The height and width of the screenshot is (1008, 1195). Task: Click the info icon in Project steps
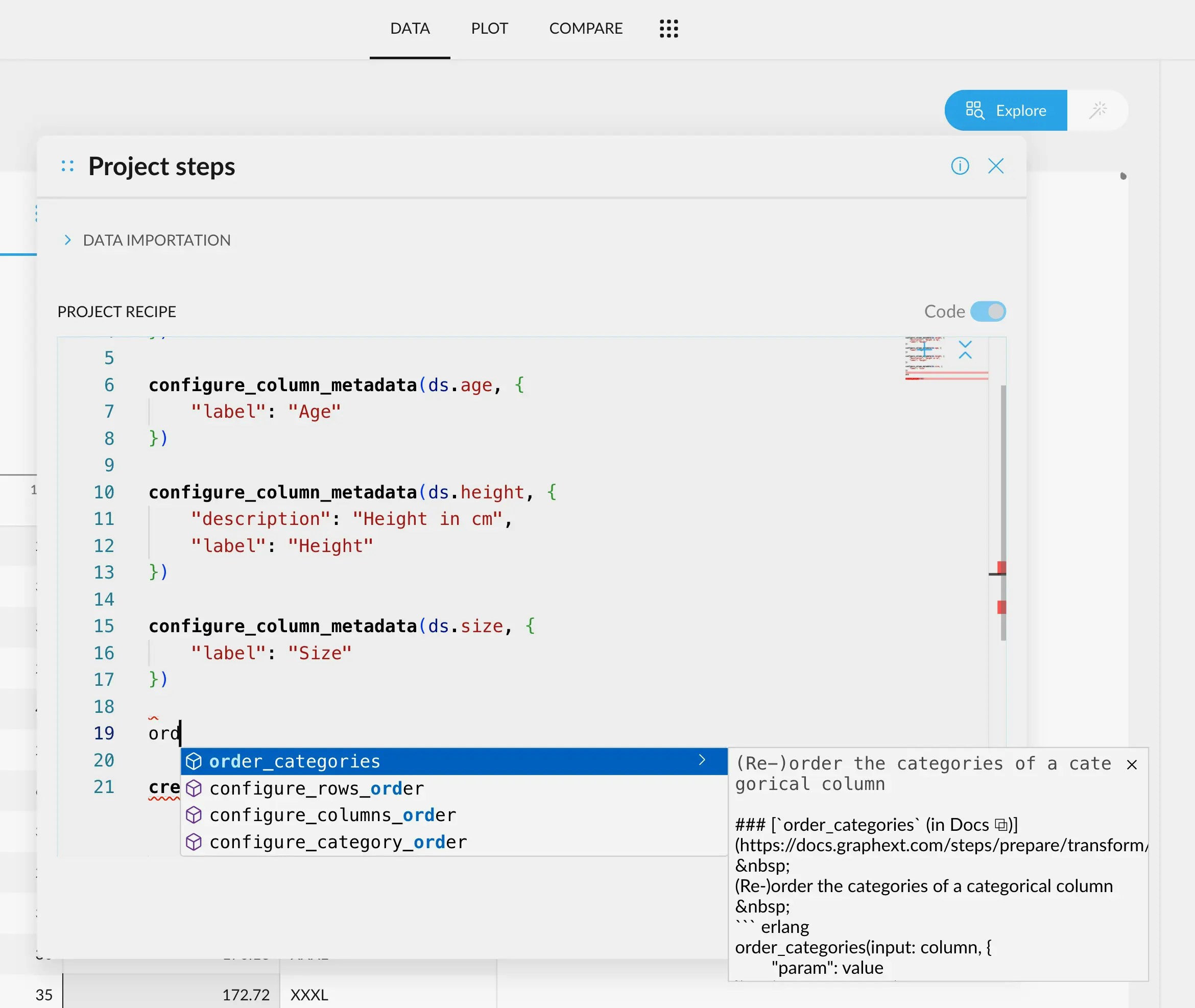[960, 166]
